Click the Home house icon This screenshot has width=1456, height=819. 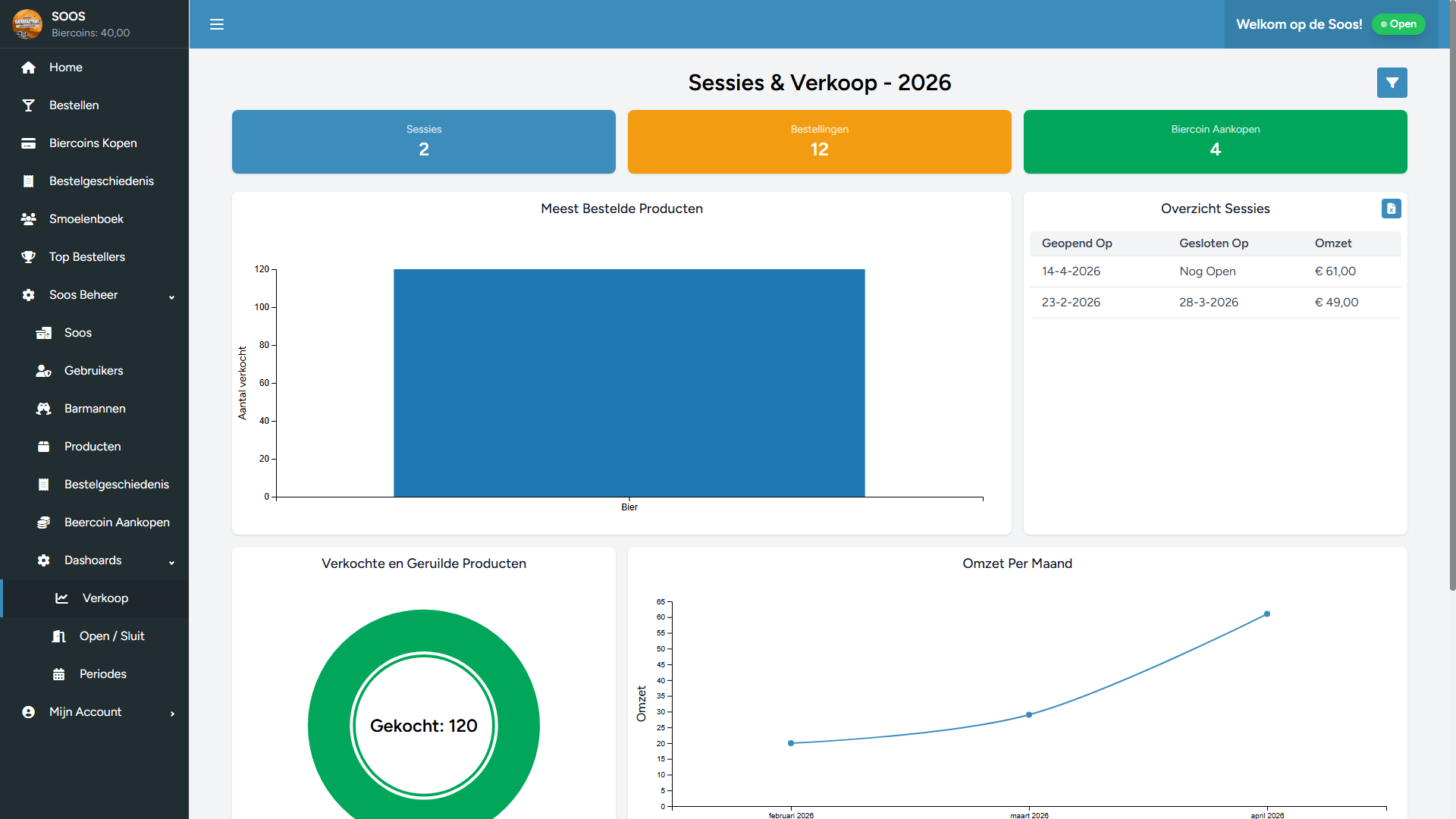(29, 67)
